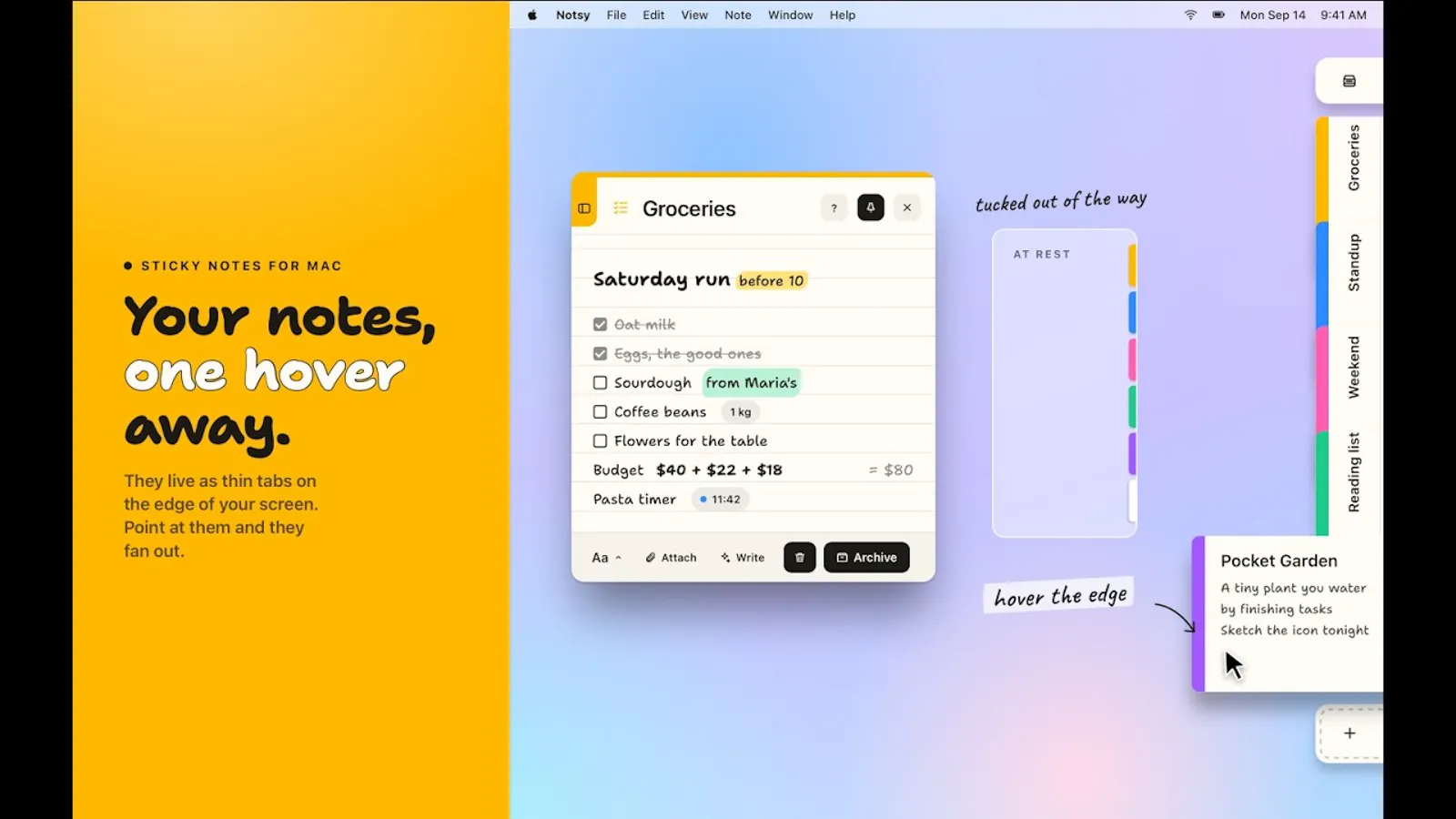Open the Aa font style dropdown
This screenshot has width=1456, height=819.
(x=606, y=558)
